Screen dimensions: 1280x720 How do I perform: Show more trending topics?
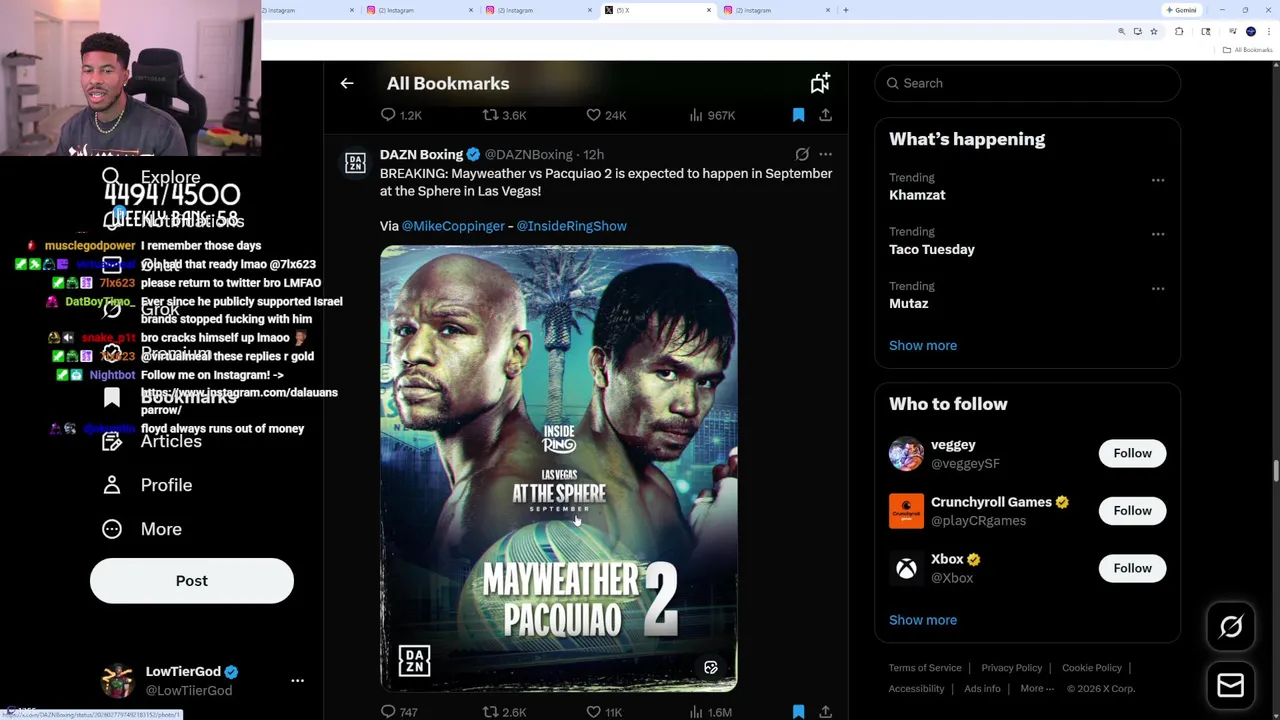(923, 345)
